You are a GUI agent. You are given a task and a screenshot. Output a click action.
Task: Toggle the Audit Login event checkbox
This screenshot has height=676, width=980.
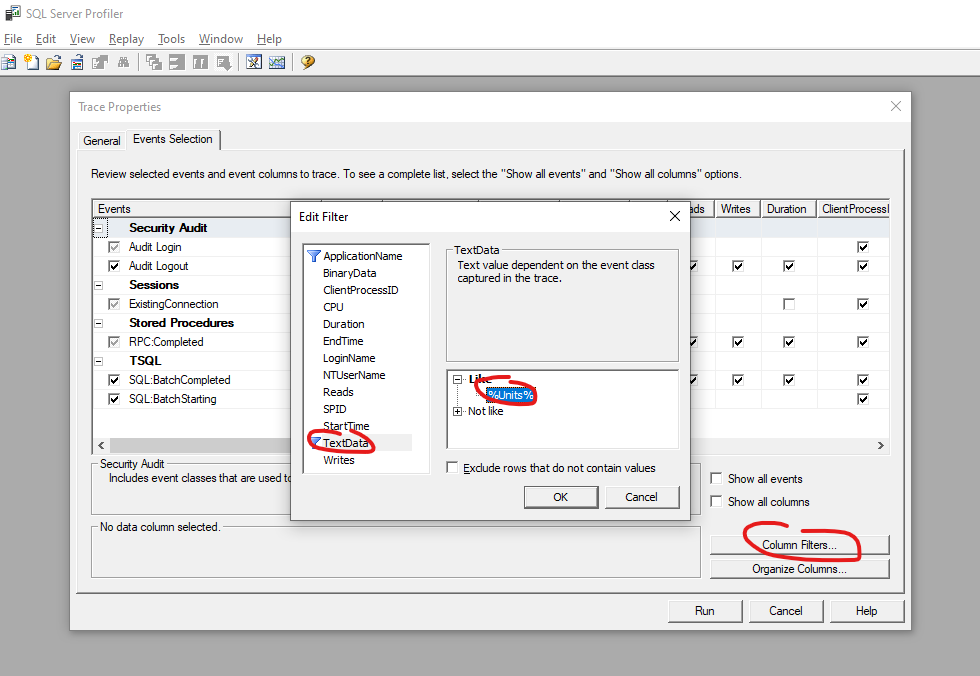[x=114, y=247]
